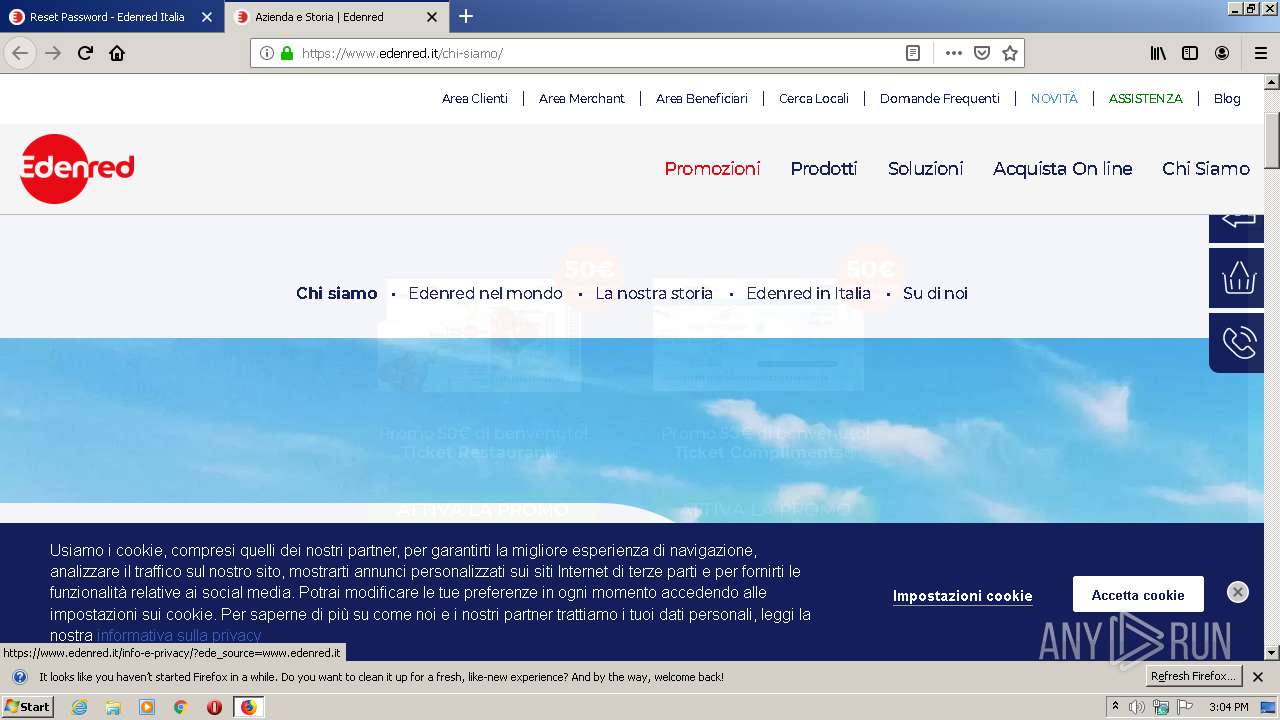Viewport: 1280px width, 720px height.
Task: Click the green padlock icon
Action: point(287,53)
